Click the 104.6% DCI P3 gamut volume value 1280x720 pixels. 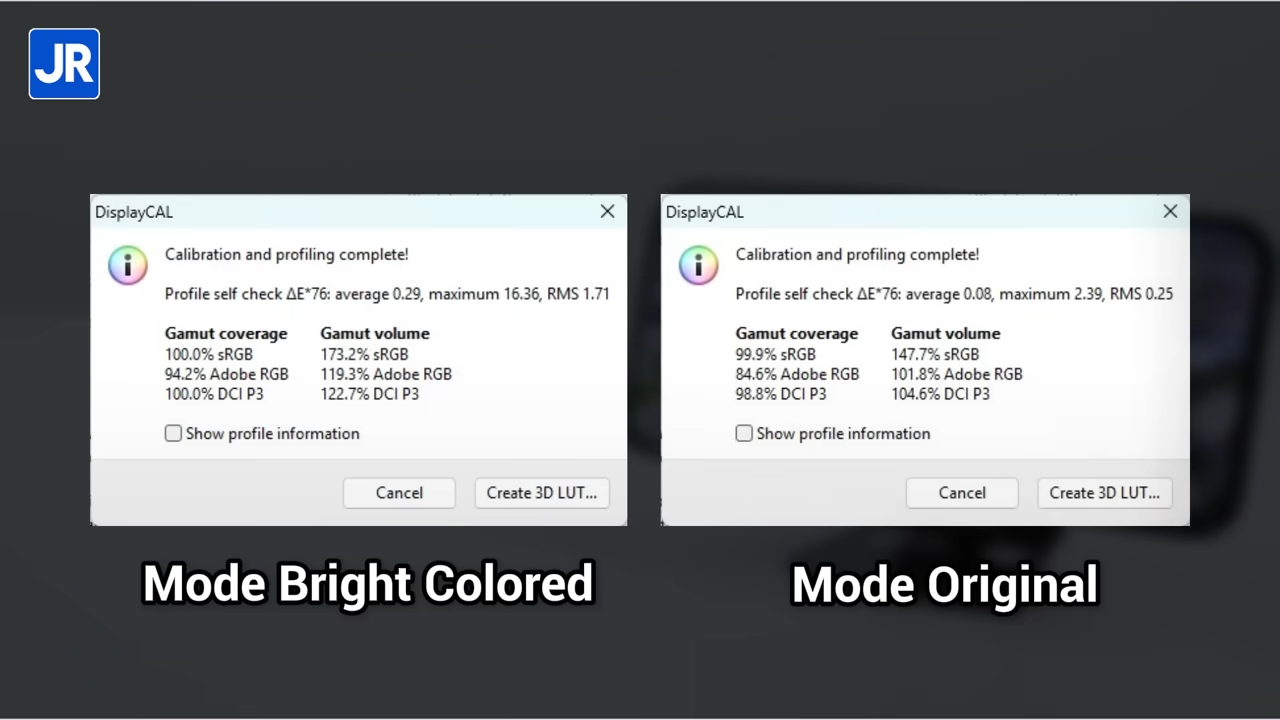point(940,394)
